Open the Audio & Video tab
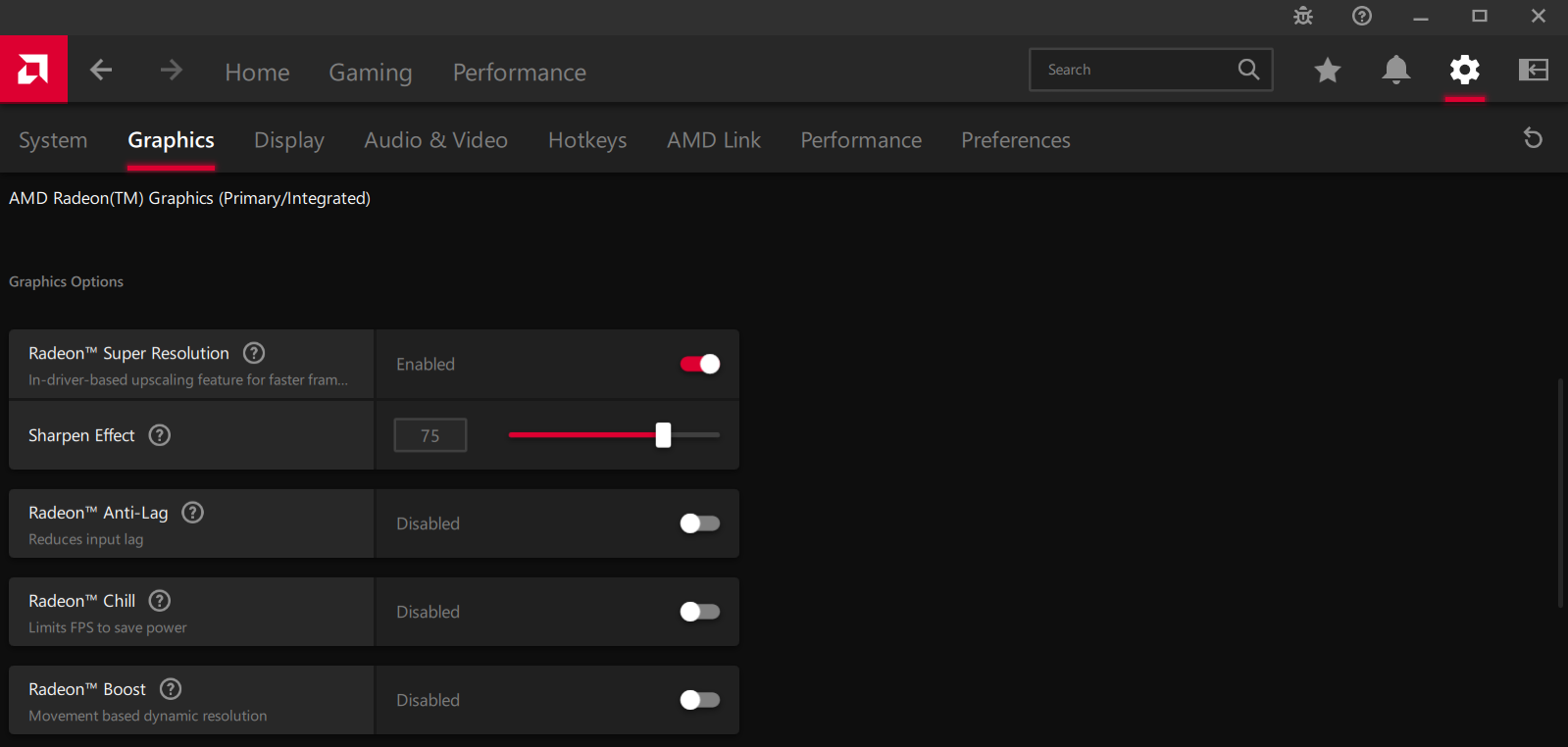 [436, 140]
